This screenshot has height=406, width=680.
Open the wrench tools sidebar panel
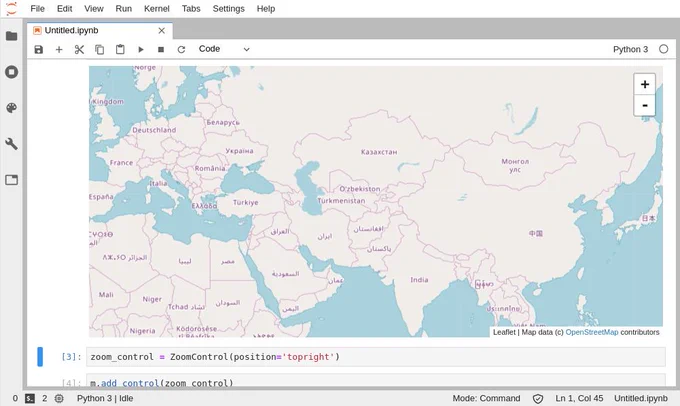pyautogui.click(x=12, y=144)
